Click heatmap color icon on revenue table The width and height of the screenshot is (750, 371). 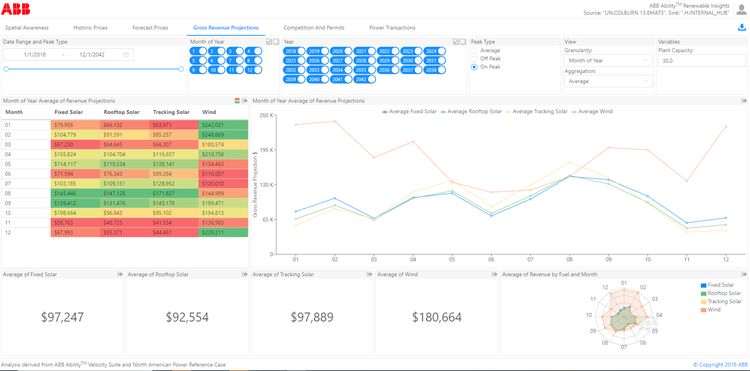point(237,101)
